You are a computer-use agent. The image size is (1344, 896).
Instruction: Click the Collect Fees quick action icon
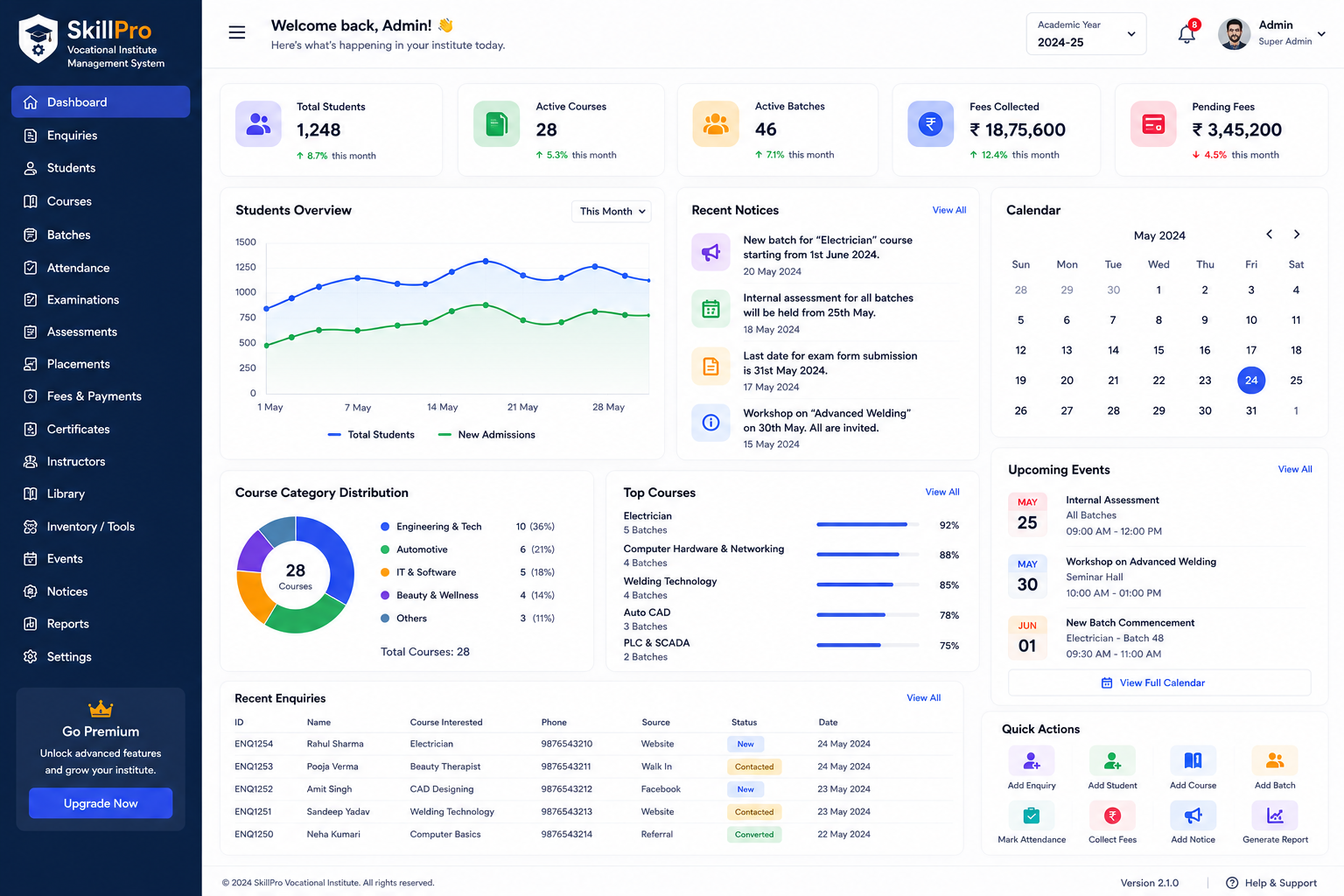coord(1112,815)
